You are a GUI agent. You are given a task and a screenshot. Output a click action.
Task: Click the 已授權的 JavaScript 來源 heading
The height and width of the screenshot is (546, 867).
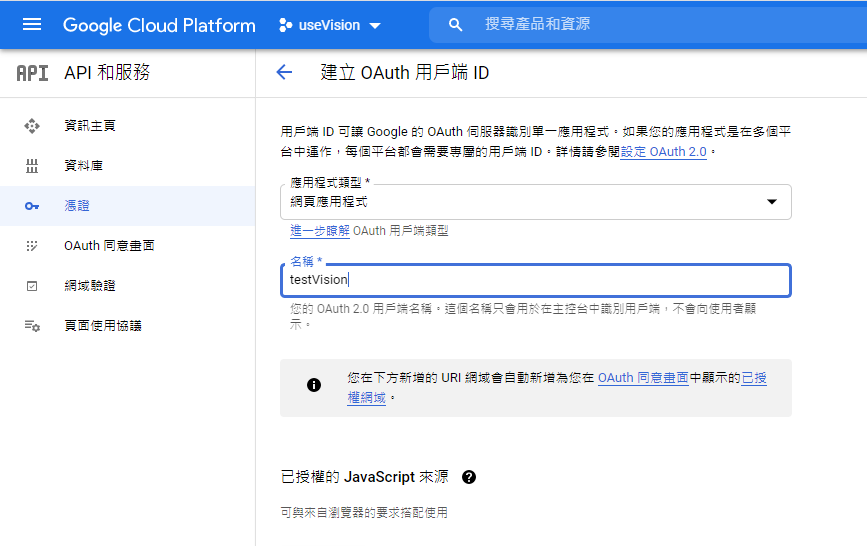click(x=365, y=477)
